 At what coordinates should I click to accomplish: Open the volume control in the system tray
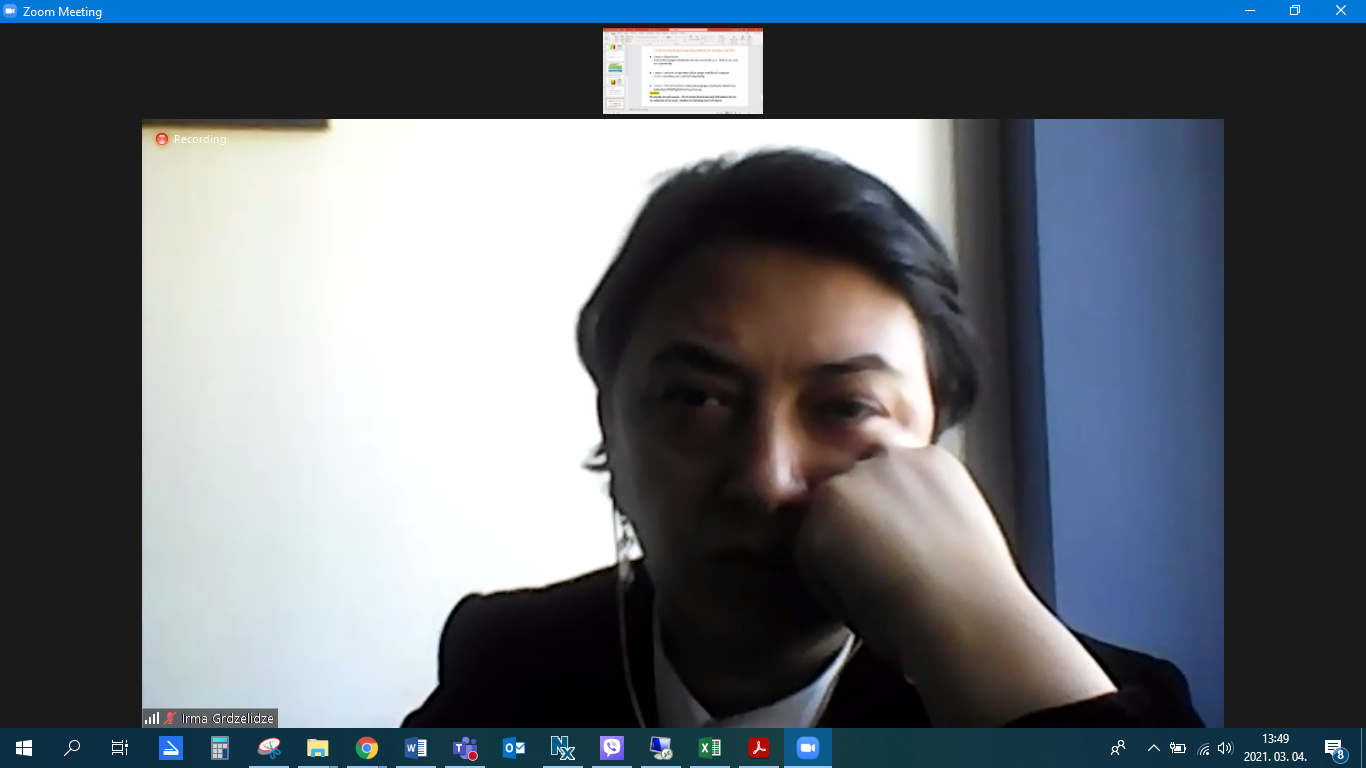1225,748
